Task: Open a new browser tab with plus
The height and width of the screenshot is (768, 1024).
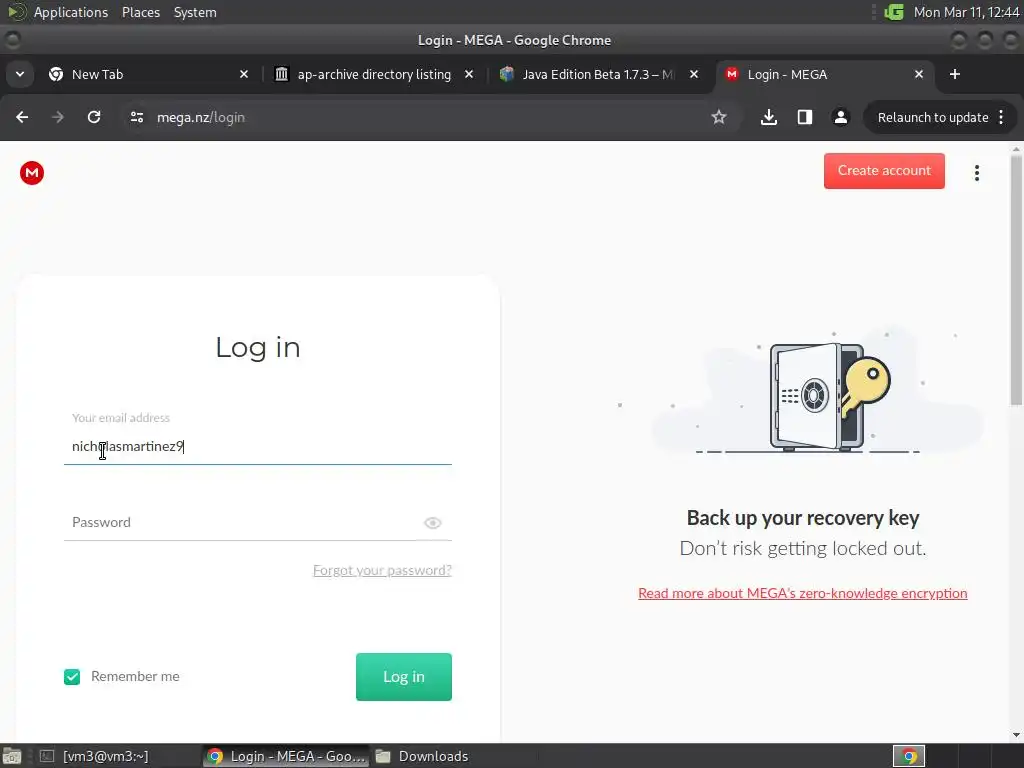Action: pos(955,74)
